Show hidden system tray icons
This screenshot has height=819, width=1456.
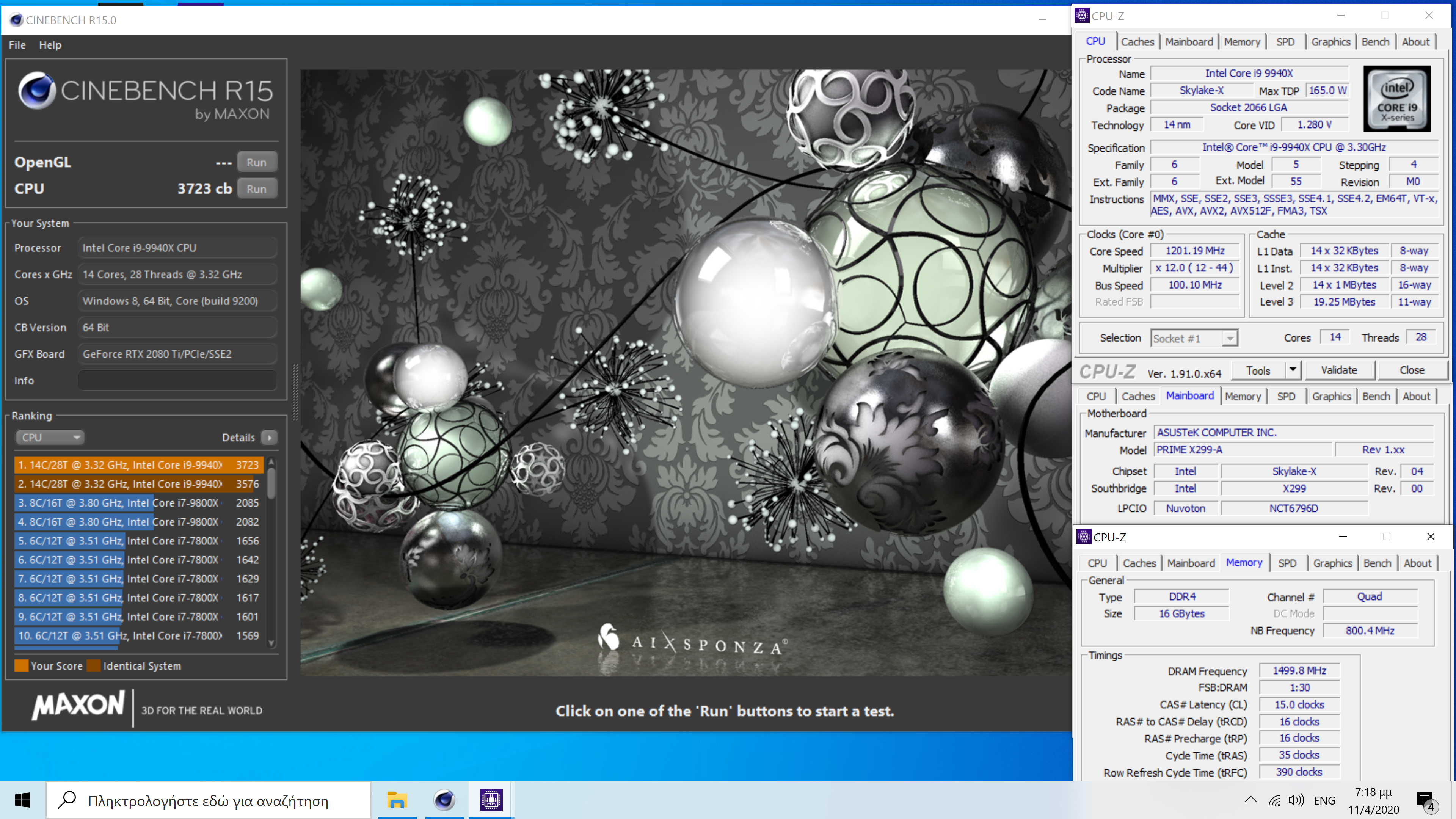pos(1251,800)
